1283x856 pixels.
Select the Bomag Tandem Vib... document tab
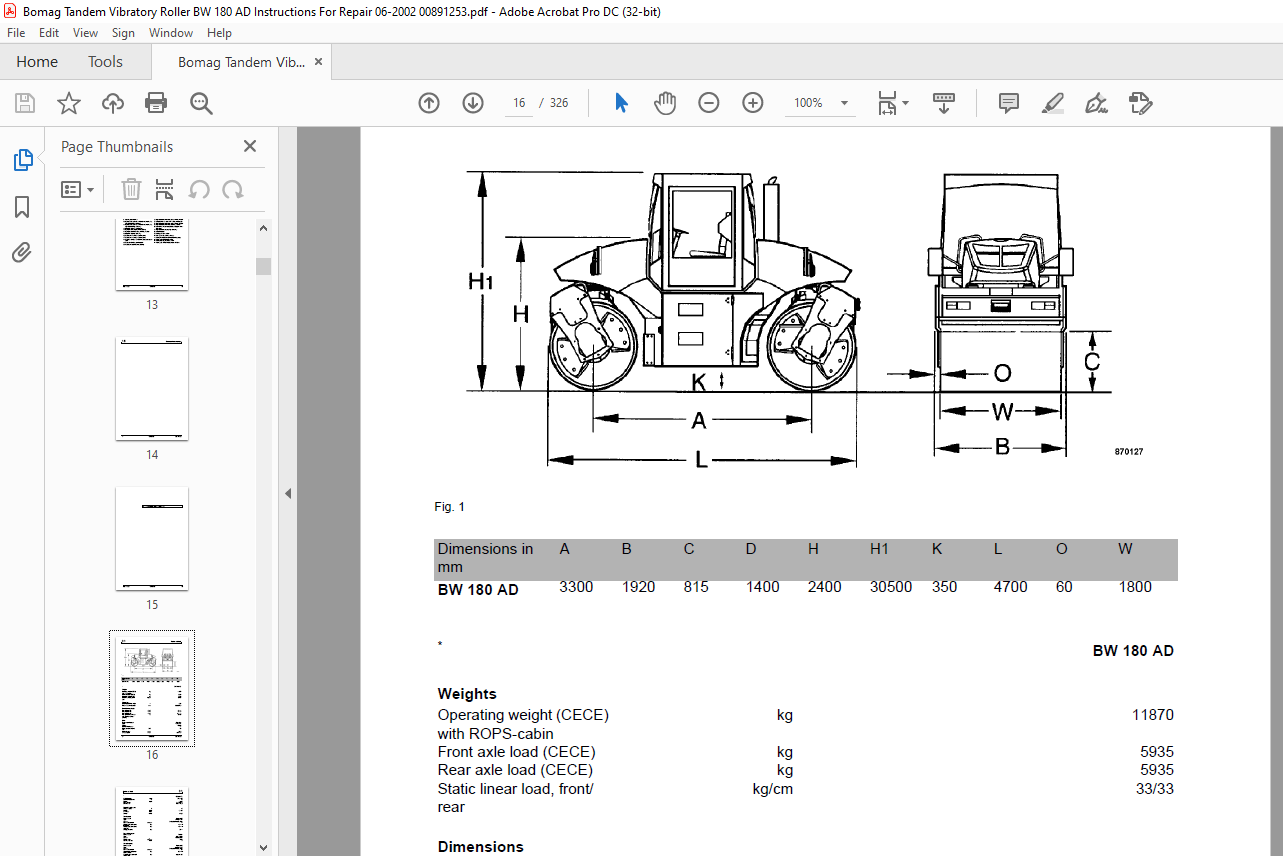click(x=241, y=62)
